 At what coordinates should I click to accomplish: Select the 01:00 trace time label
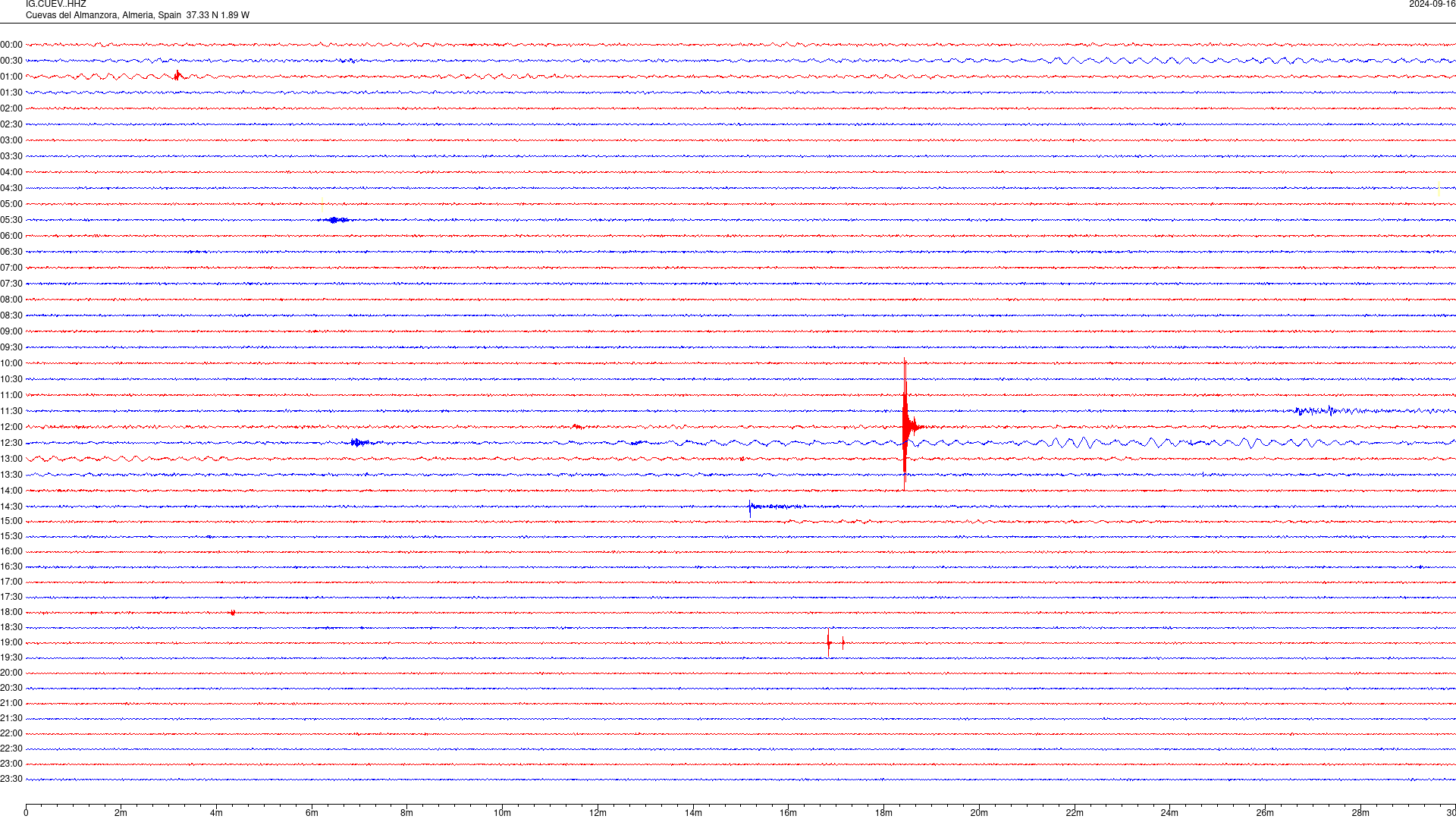point(11,77)
